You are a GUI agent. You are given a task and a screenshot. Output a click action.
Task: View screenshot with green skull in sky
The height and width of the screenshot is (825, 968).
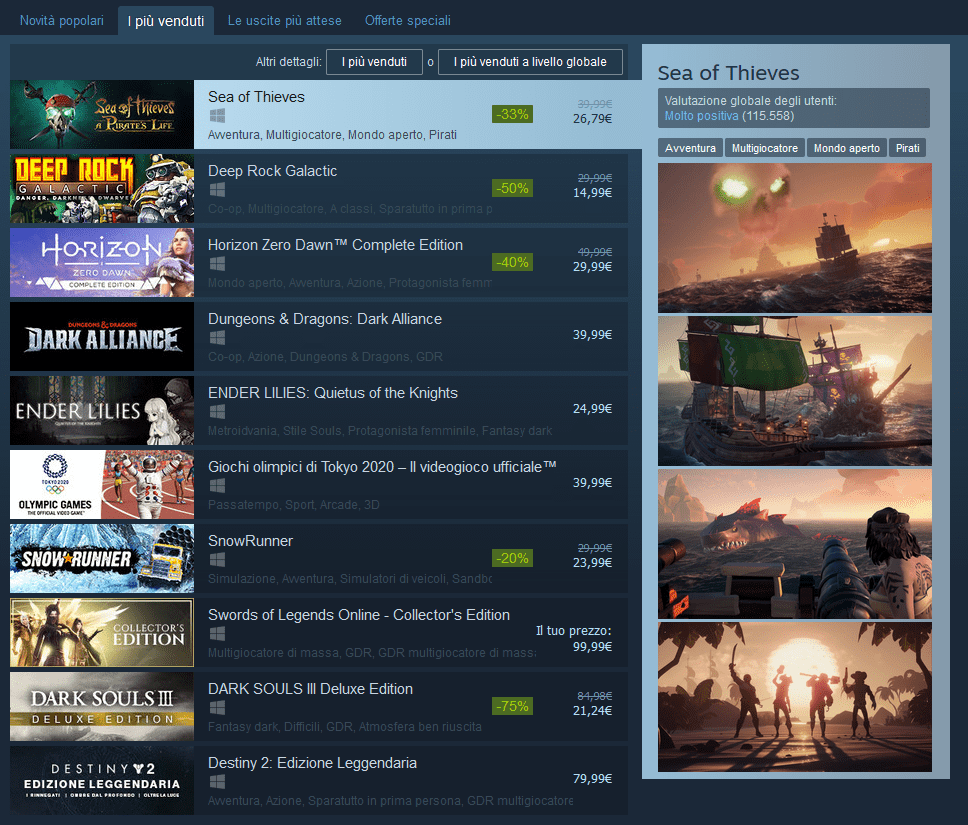pyautogui.click(x=795, y=238)
